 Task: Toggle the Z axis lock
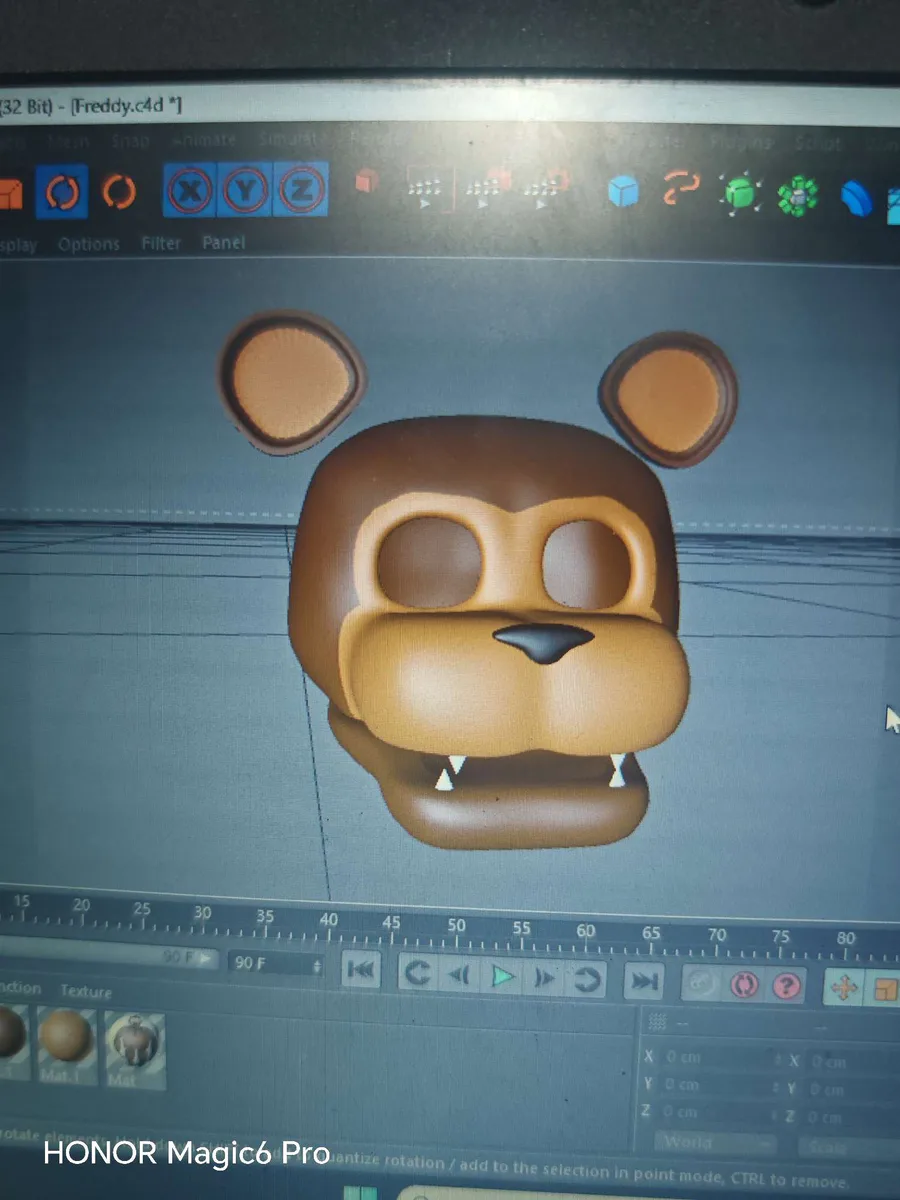pyautogui.click(x=300, y=189)
